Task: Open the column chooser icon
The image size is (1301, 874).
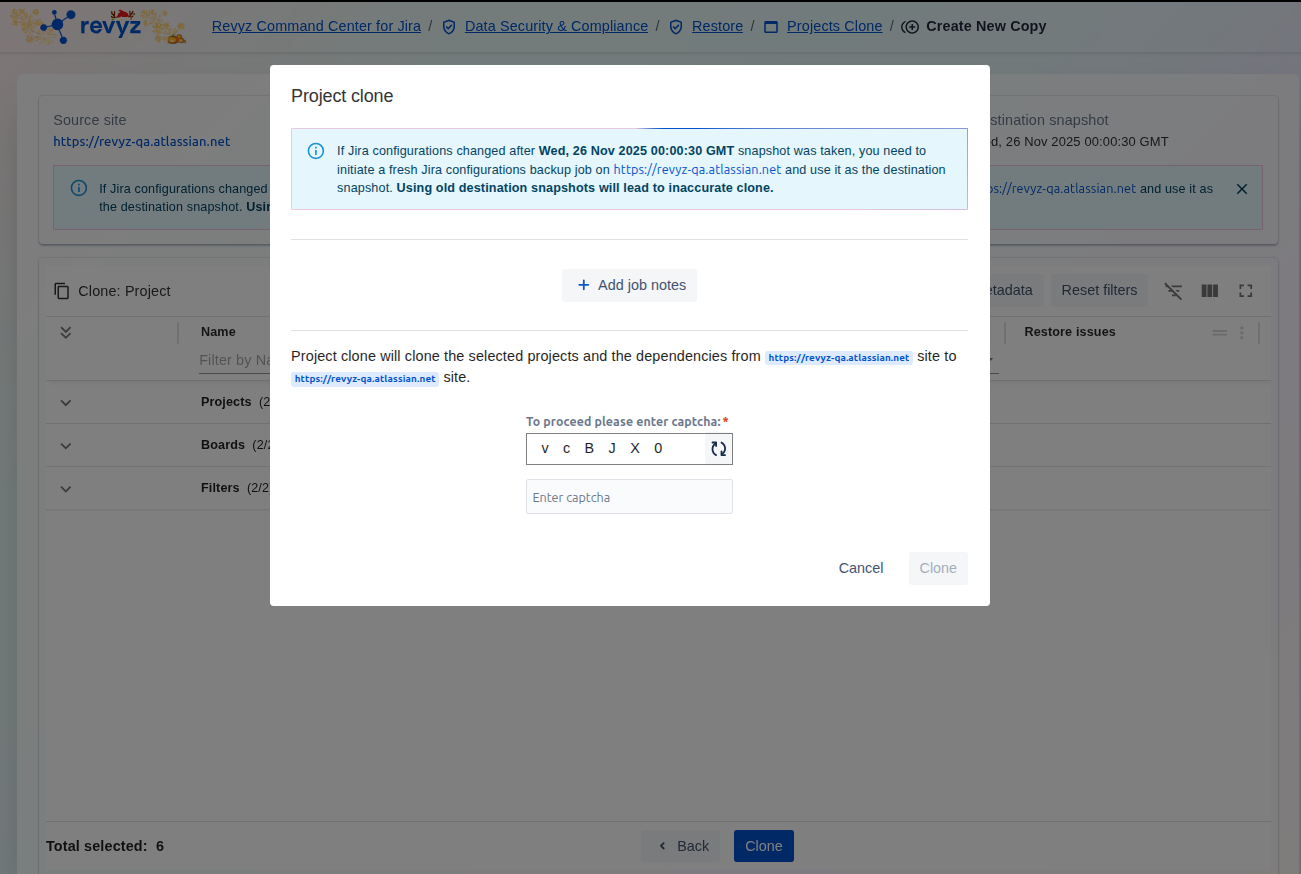Action: [1209, 291]
